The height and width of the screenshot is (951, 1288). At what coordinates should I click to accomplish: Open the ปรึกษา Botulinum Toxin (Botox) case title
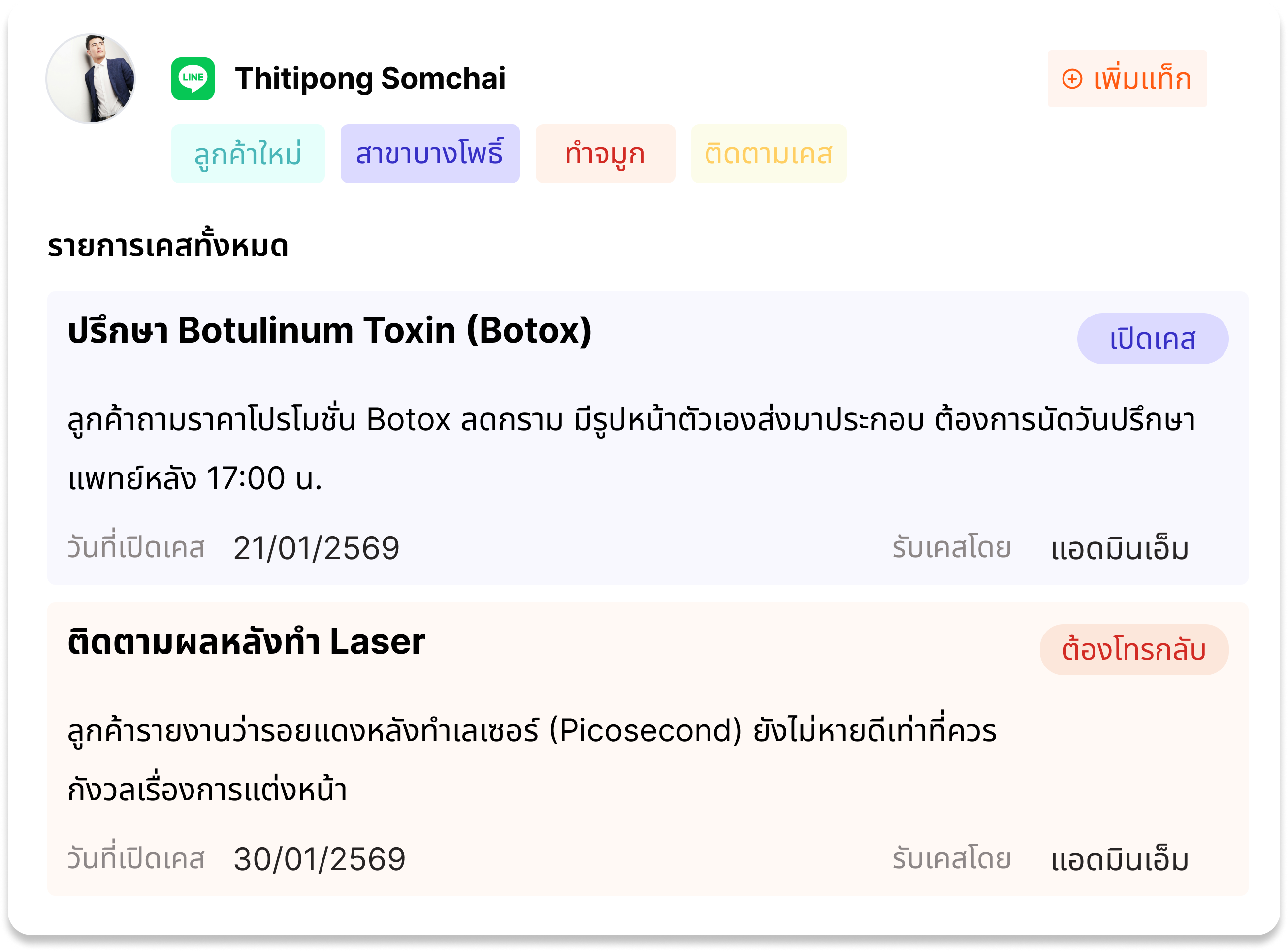click(x=329, y=331)
